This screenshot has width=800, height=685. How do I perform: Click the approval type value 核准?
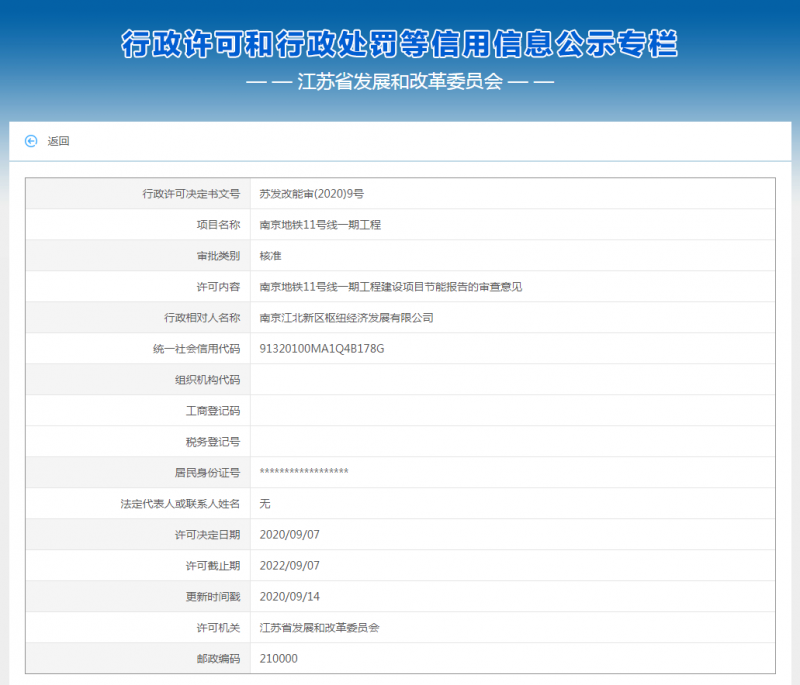270,256
